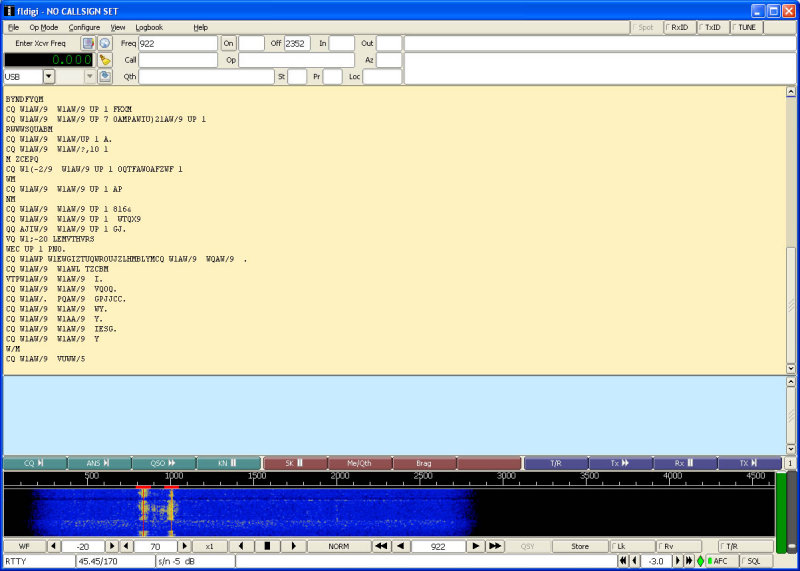This screenshot has width=800, height=571.
Task: Open the View menu
Action: (118, 28)
